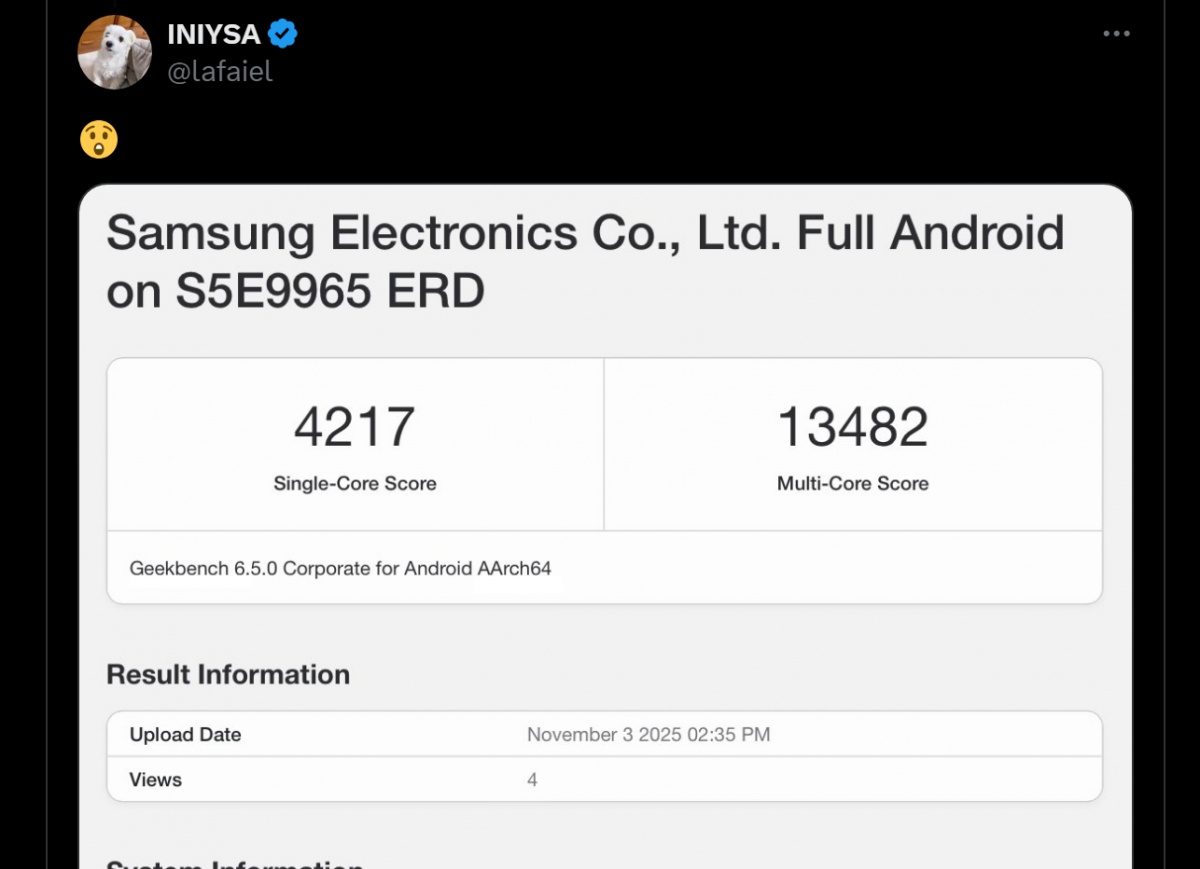Open the dog profile picture avatar
The width and height of the screenshot is (1200, 869).
coord(114,52)
